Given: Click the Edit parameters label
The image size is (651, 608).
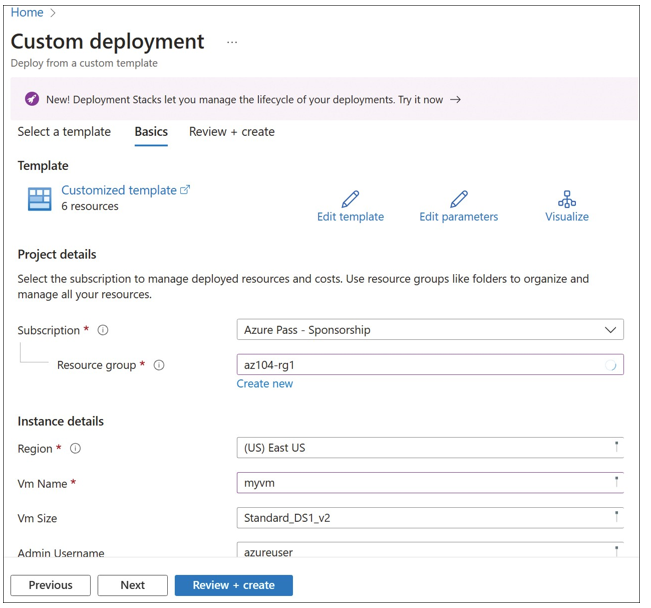Looking at the screenshot, I should click(x=459, y=217).
